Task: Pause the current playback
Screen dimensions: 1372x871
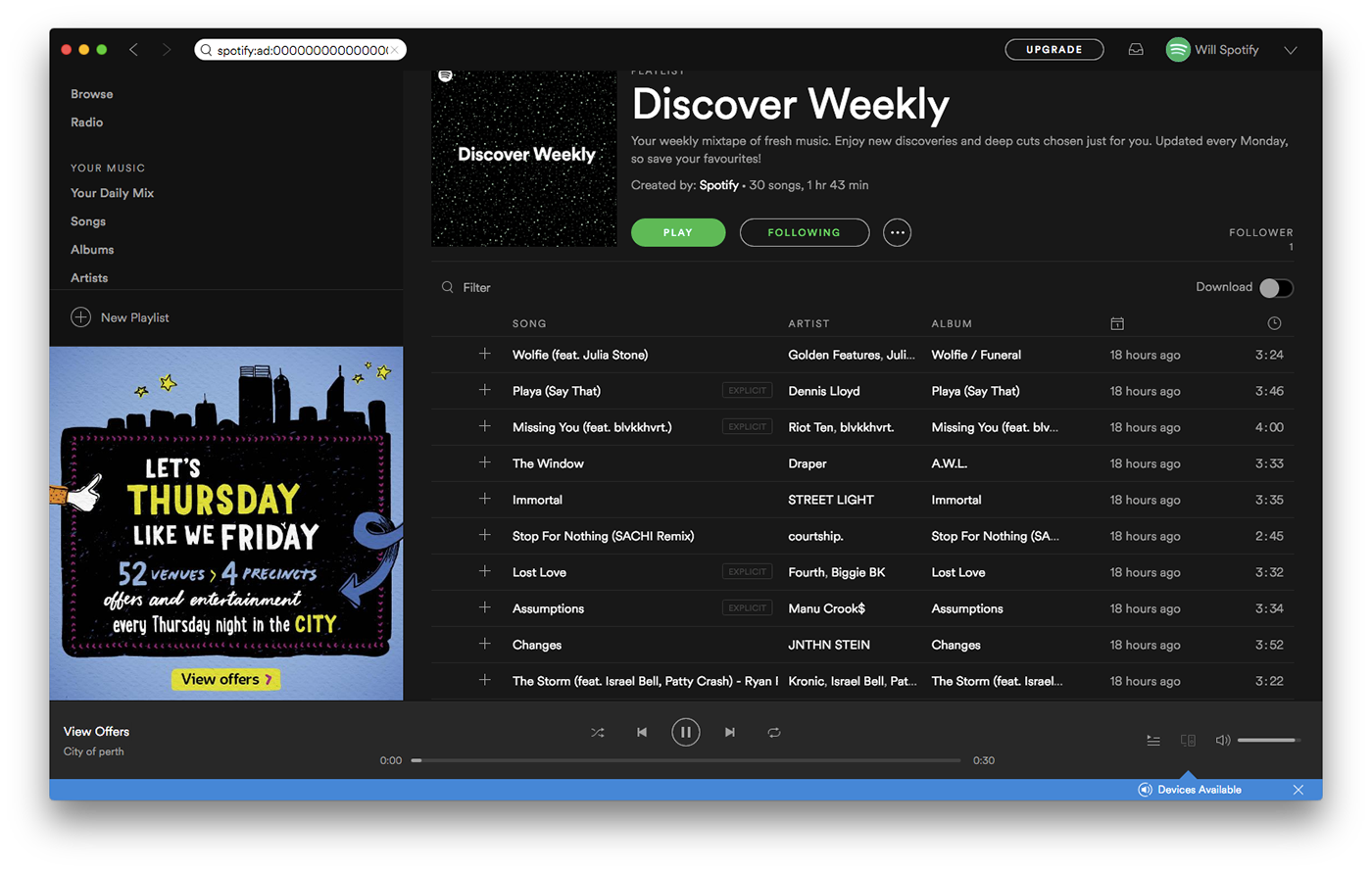Action: tap(686, 732)
